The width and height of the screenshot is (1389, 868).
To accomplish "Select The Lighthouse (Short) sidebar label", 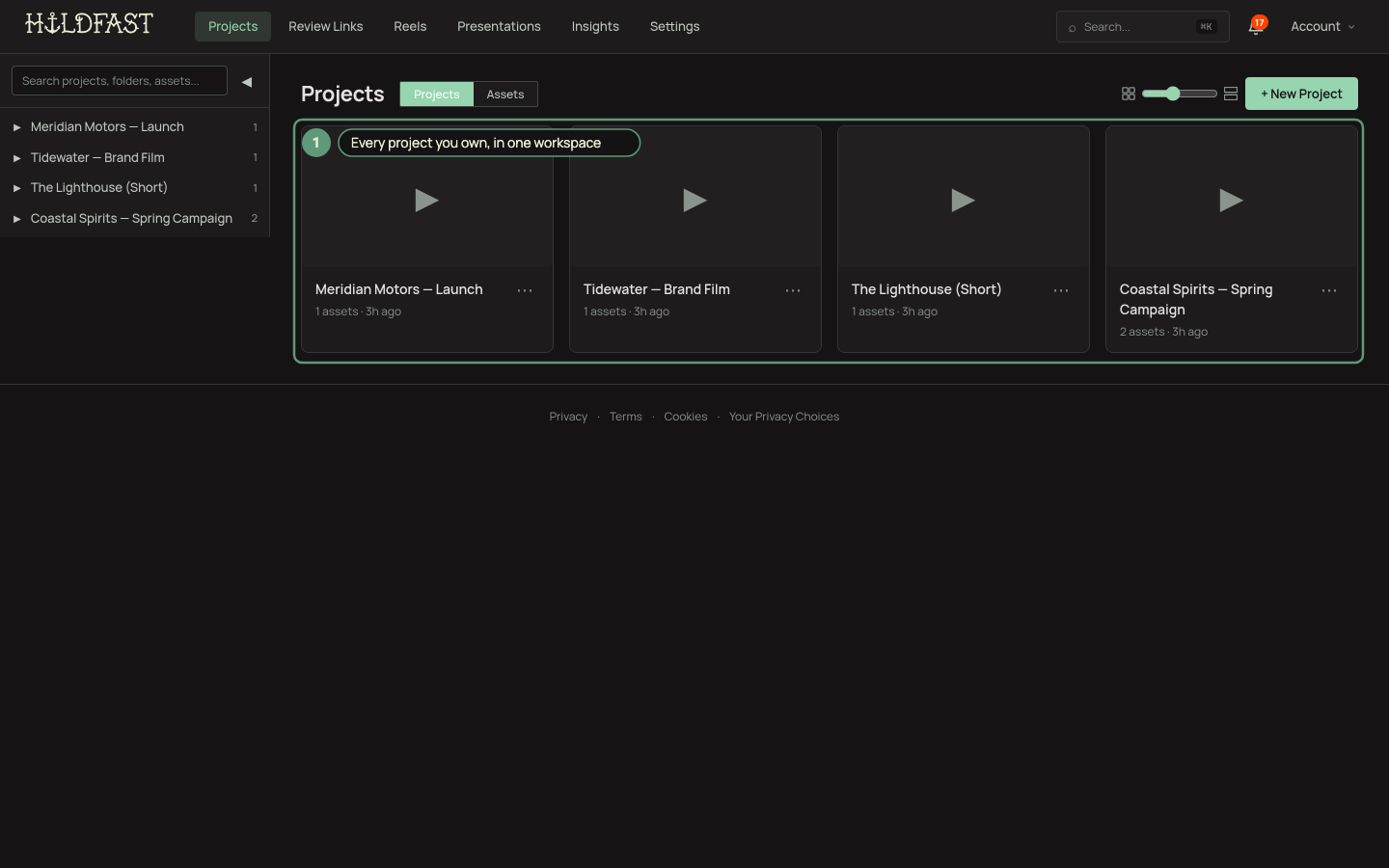I will (99, 188).
